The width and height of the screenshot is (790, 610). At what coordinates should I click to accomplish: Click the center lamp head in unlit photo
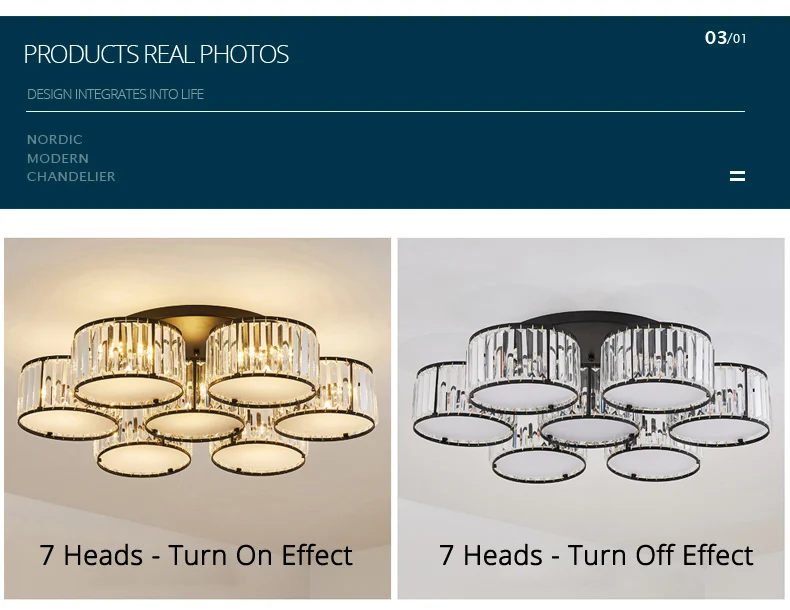[x=589, y=429]
